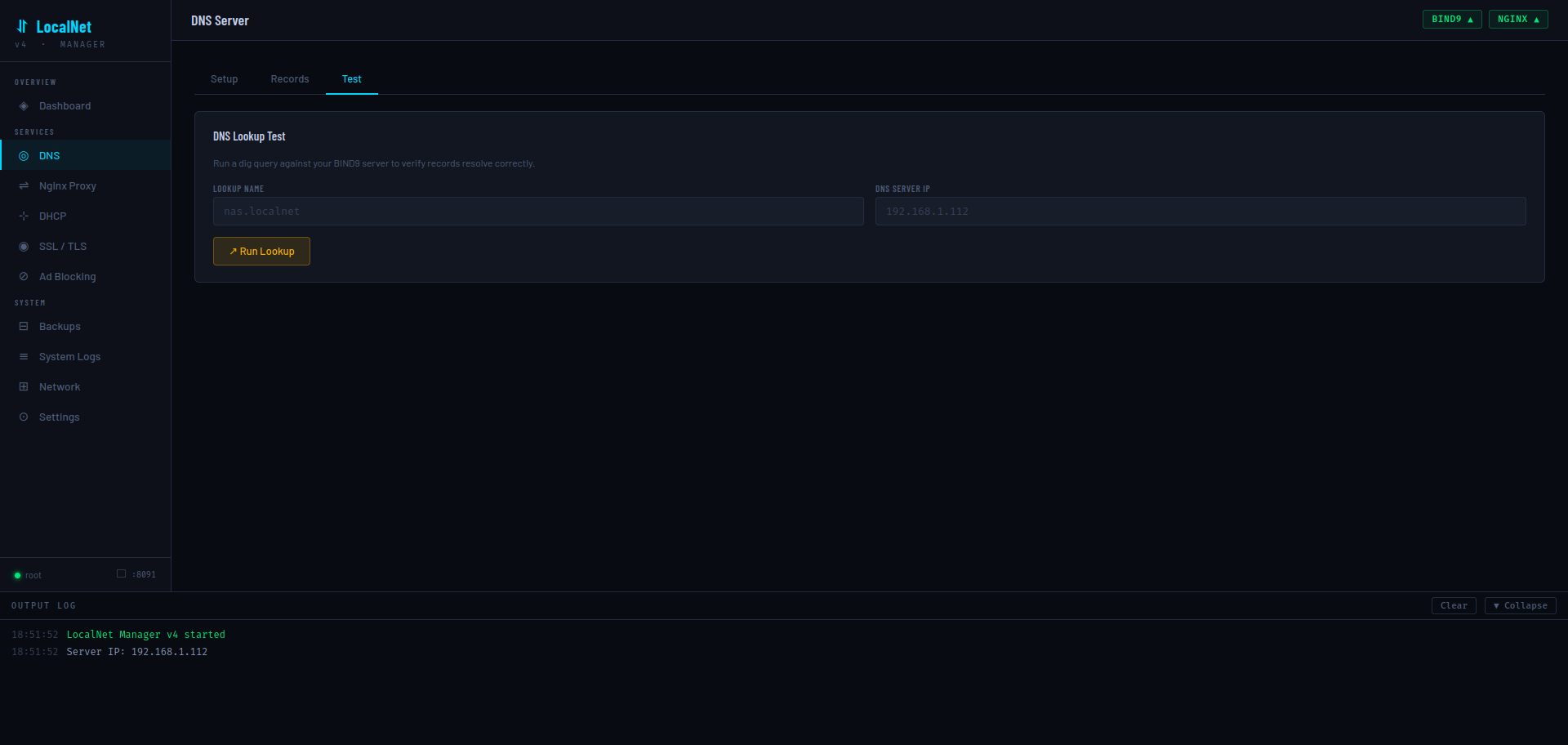
Task: Clear the output log
Action: point(1454,606)
